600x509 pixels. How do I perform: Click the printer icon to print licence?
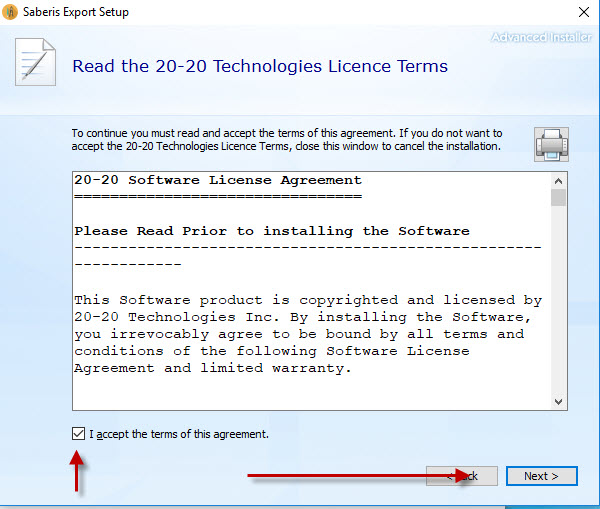(551, 145)
